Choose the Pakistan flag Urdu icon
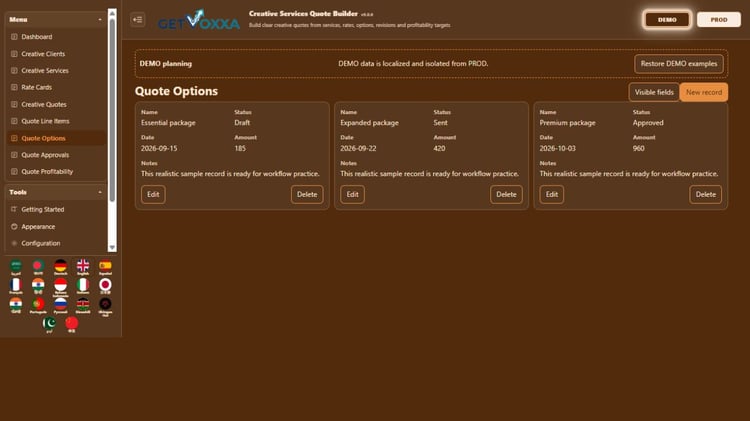Screen dimensions: 750x421 (x=49, y=324)
